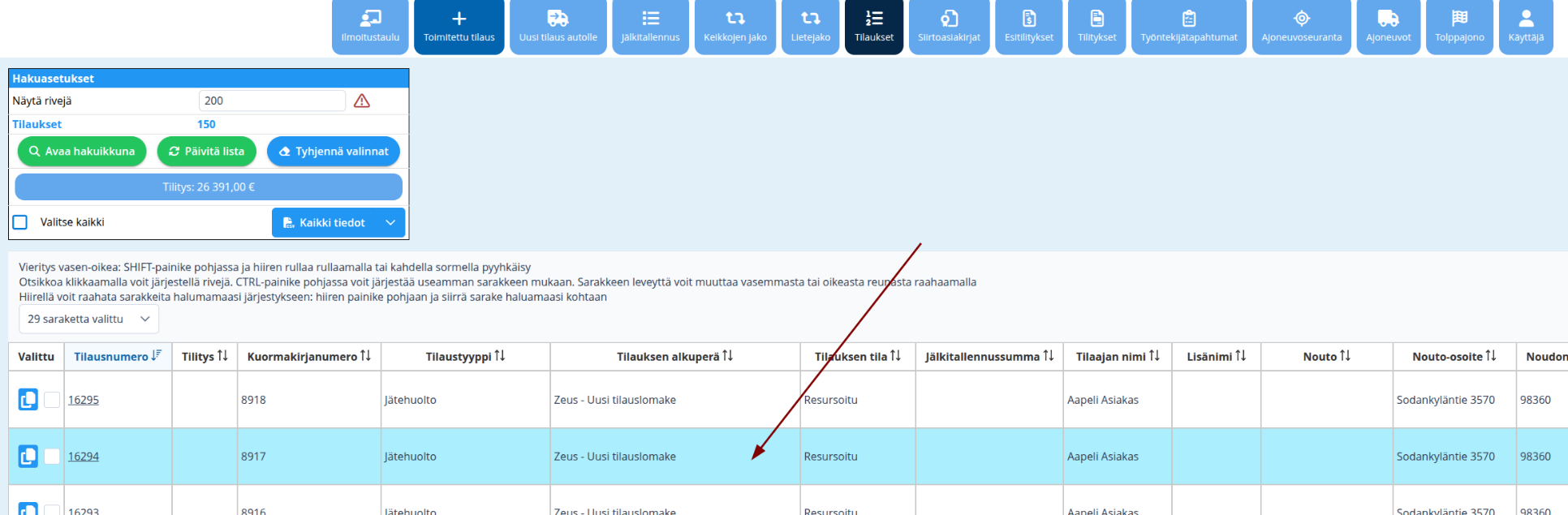Click sort arrows on Tilaustyyppi column

[x=500, y=356]
